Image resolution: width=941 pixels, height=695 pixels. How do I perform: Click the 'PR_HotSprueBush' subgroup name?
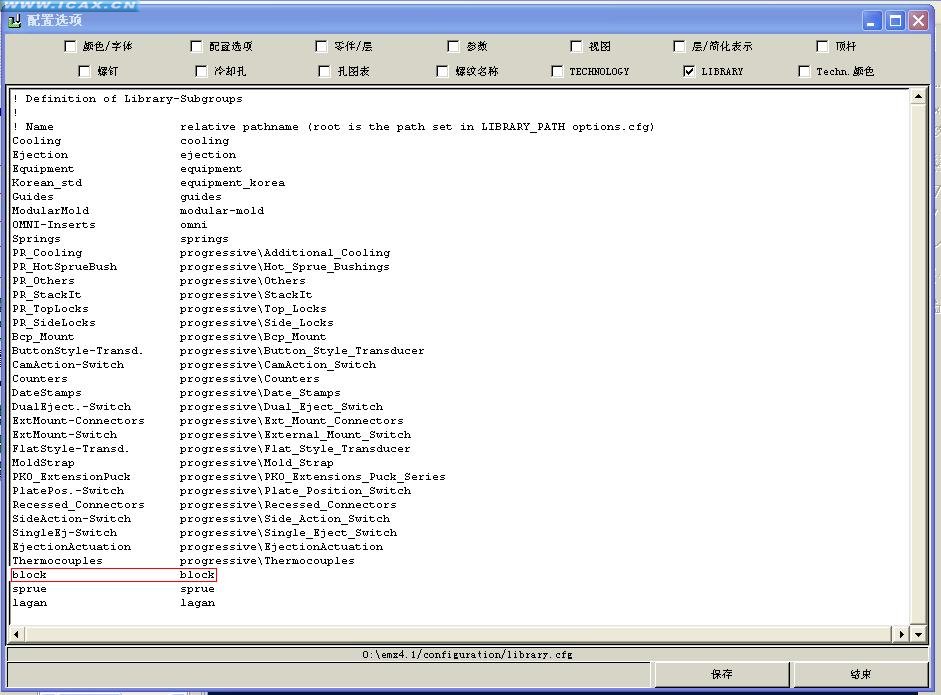[x=65, y=267]
